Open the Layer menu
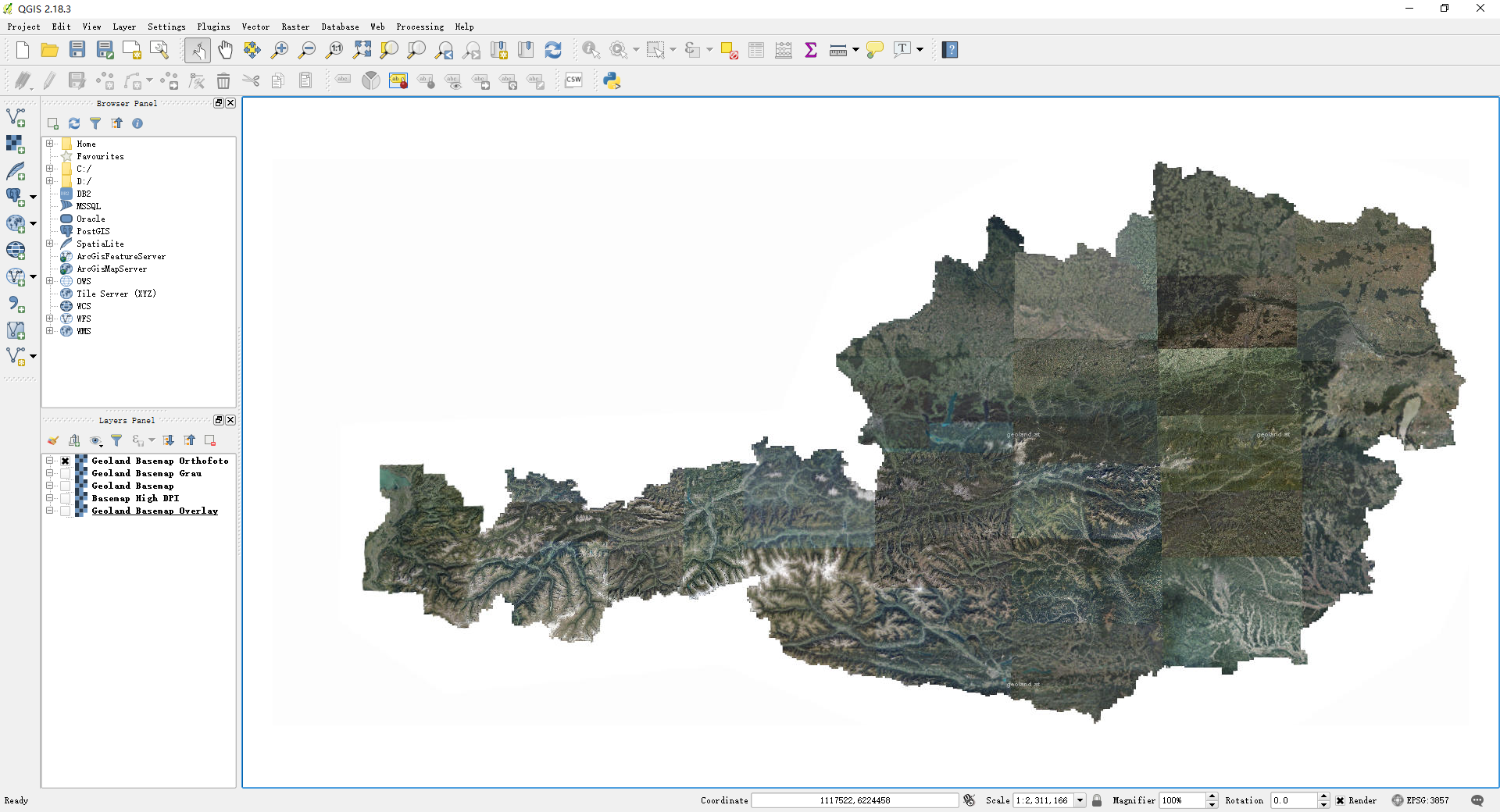 (124, 27)
